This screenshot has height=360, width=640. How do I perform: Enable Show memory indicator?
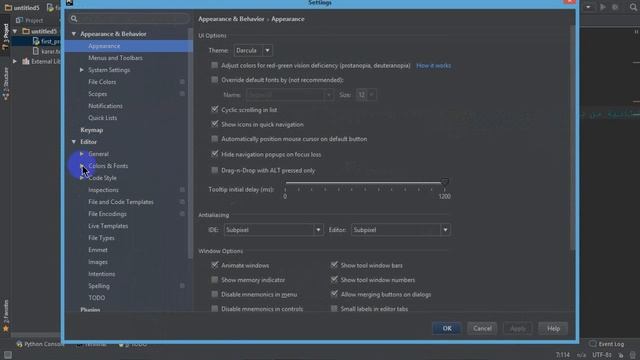click(214, 280)
